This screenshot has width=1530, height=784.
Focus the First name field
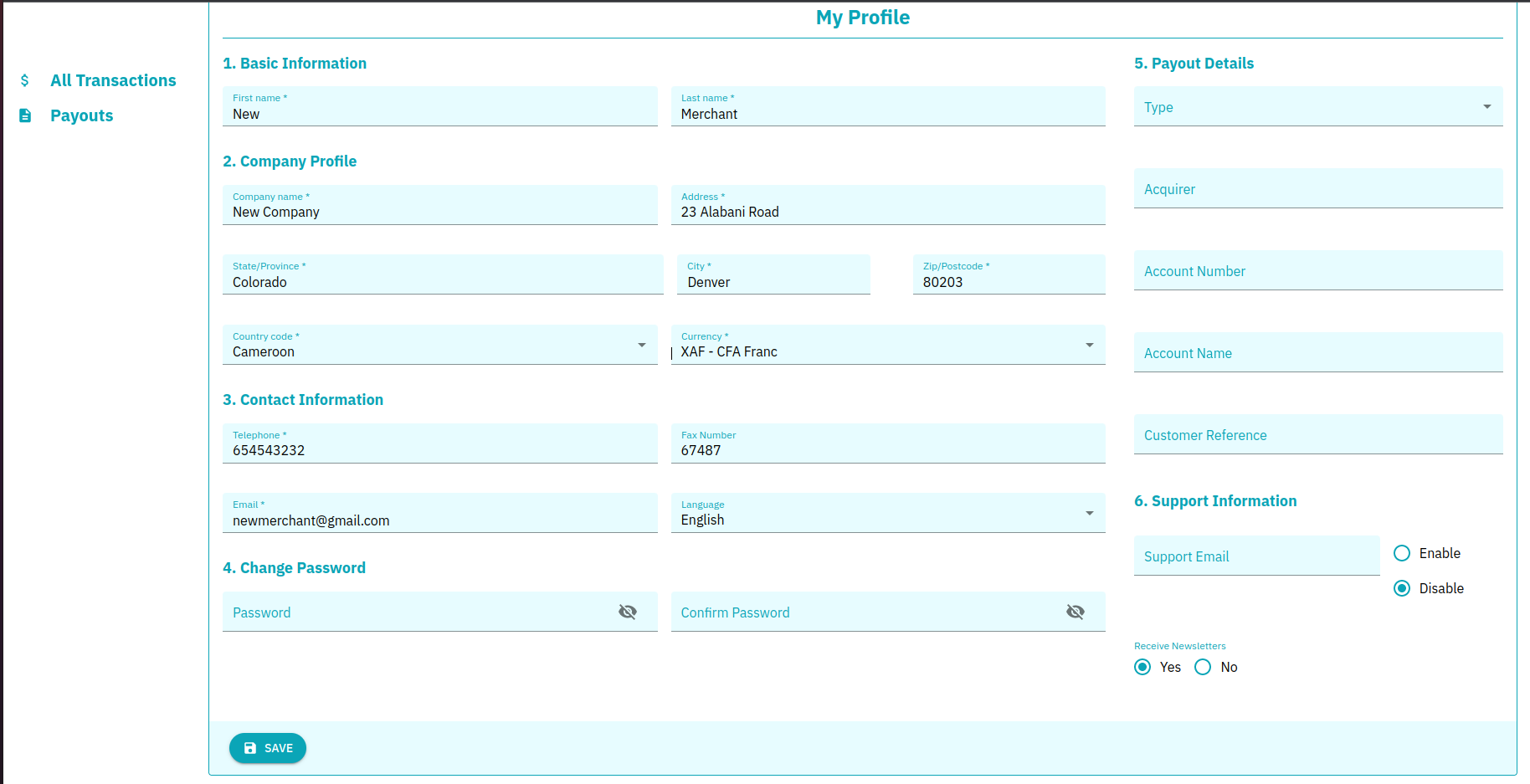tap(439, 106)
